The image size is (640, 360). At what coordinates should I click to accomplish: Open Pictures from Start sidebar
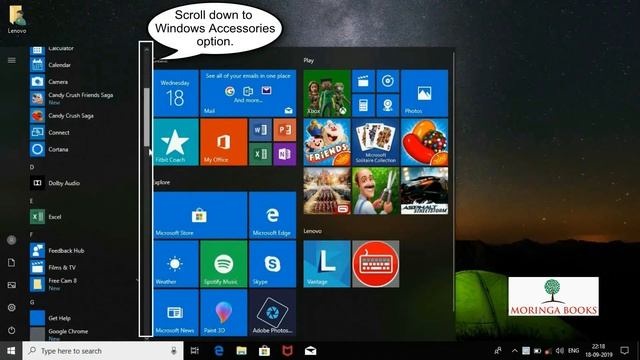(11, 285)
